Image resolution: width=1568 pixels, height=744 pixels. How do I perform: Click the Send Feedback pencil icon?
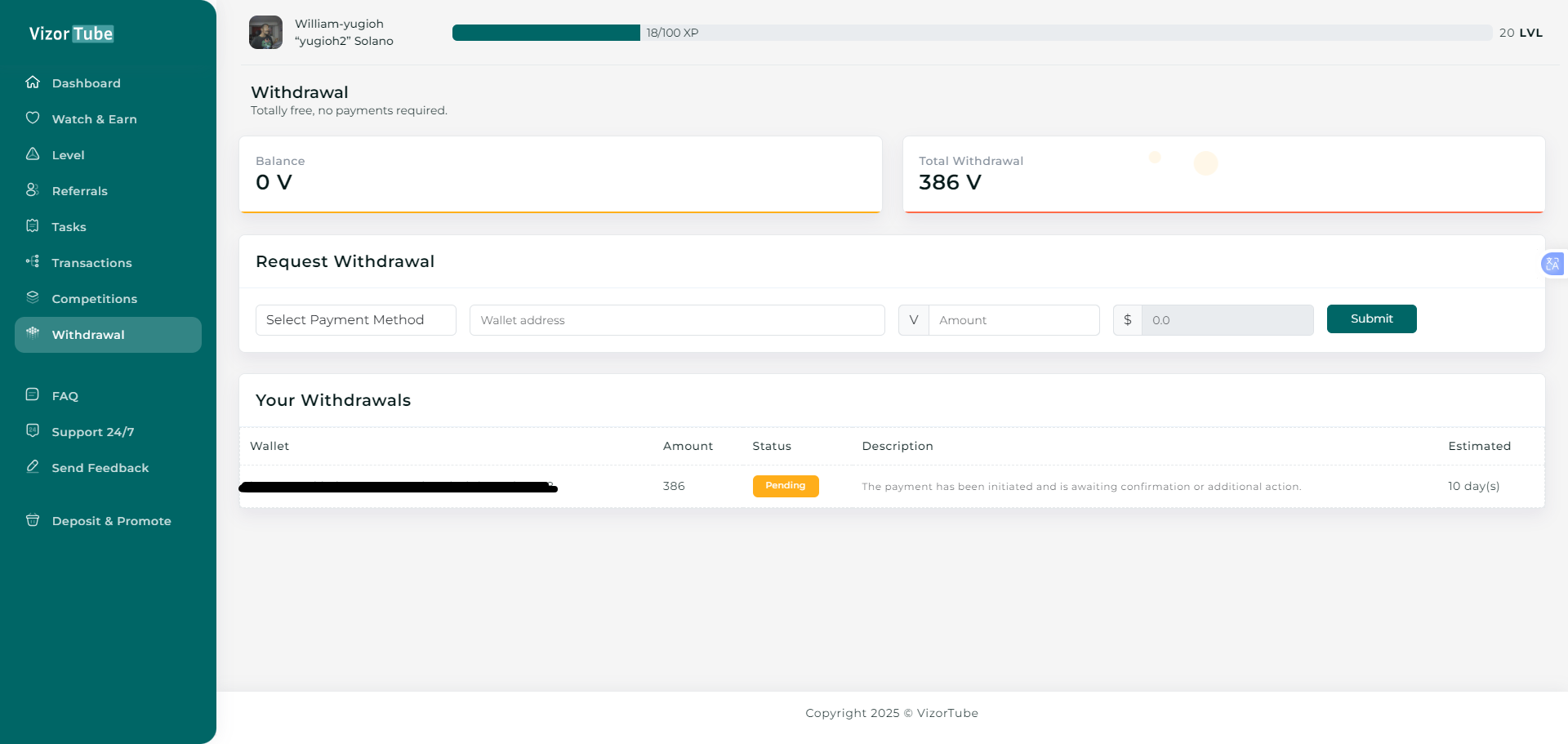click(x=33, y=467)
